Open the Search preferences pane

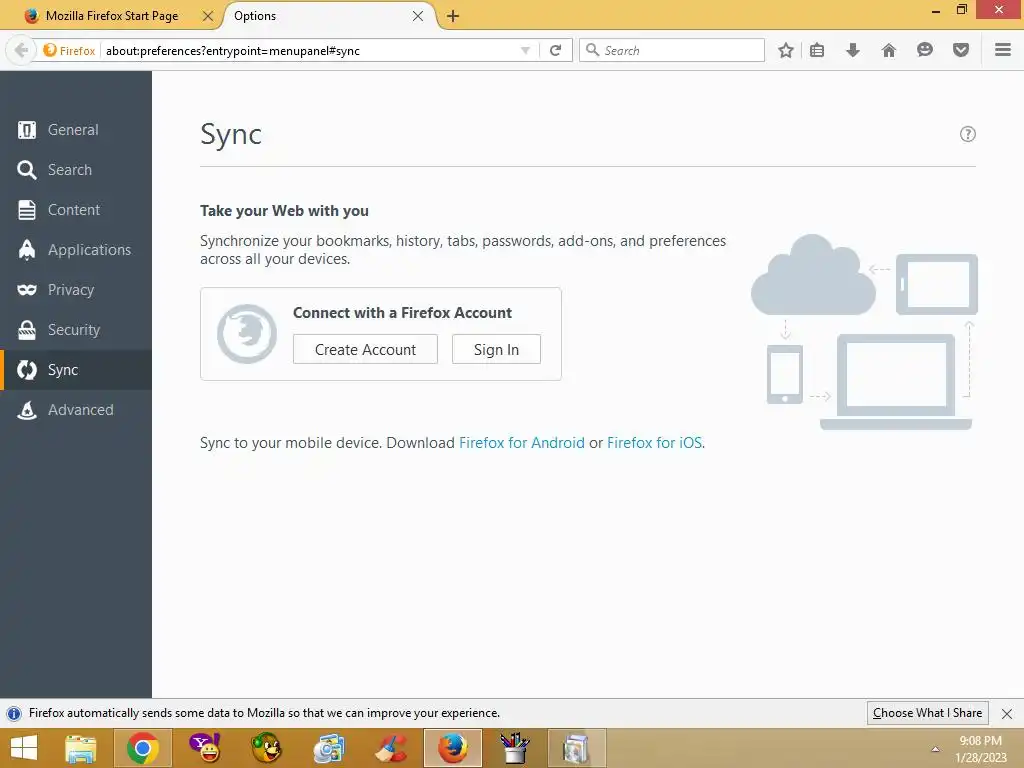coord(76,170)
